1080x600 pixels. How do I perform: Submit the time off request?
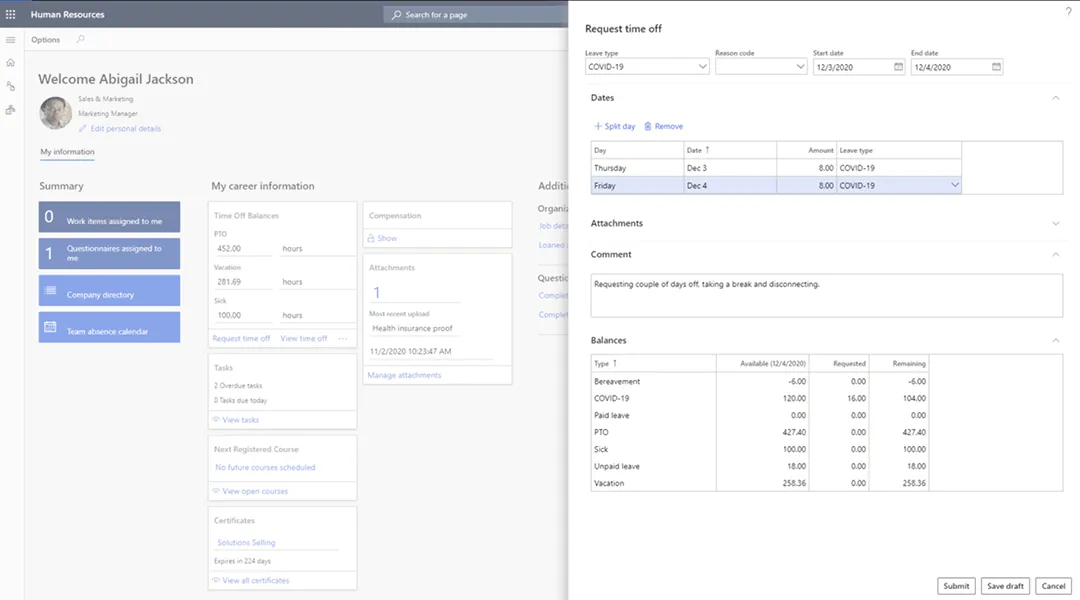point(956,585)
